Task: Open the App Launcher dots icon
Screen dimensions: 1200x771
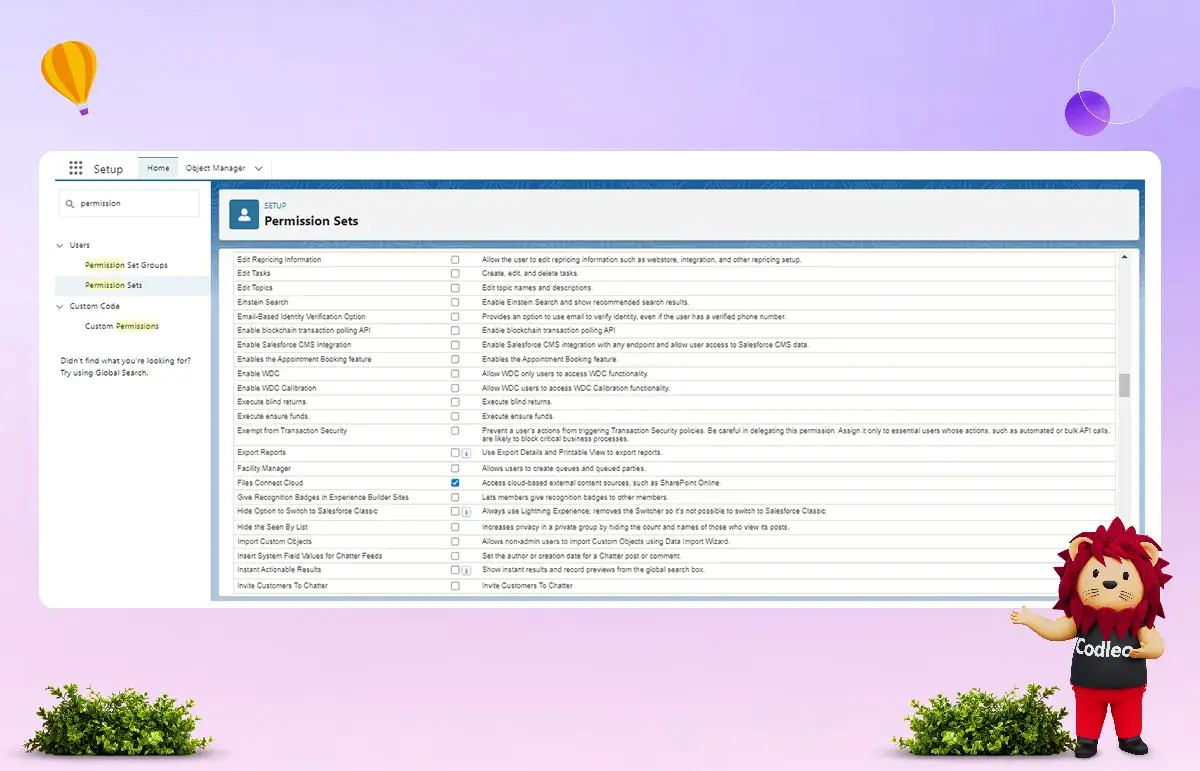Action: pyautogui.click(x=76, y=168)
